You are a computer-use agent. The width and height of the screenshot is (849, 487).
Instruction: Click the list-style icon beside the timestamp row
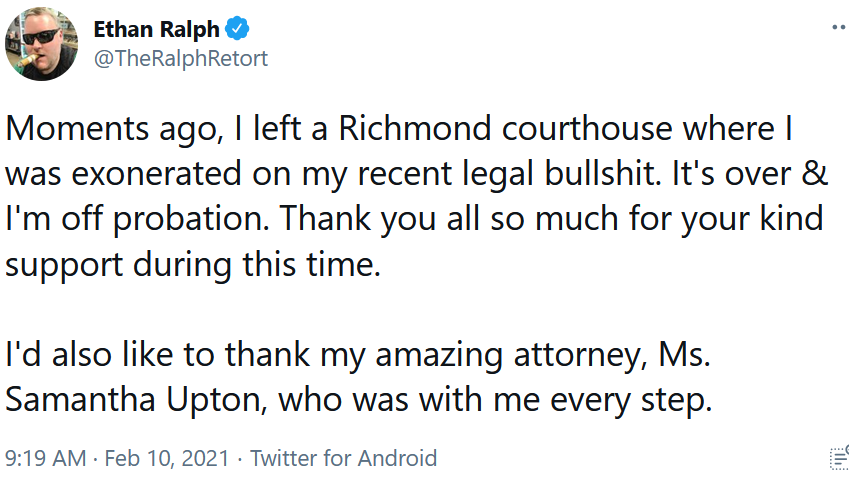[x=840, y=458]
